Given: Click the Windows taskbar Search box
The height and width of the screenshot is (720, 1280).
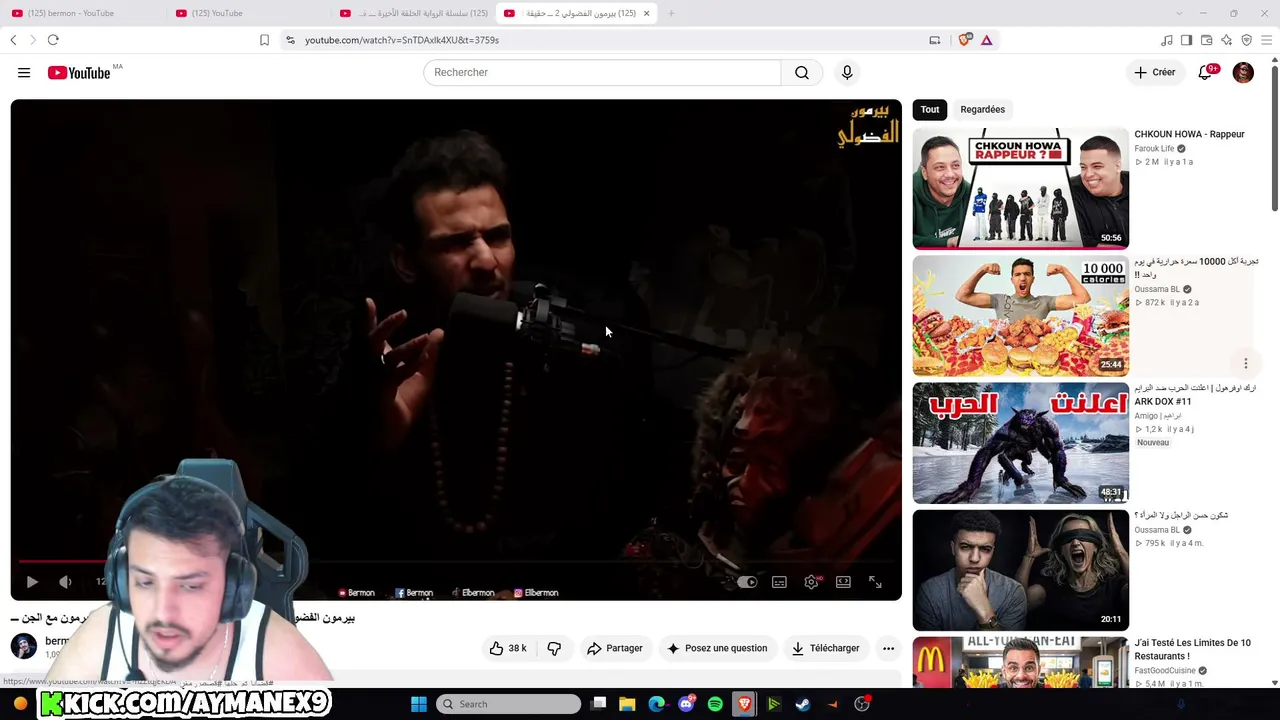Looking at the screenshot, I should point(509,704).
